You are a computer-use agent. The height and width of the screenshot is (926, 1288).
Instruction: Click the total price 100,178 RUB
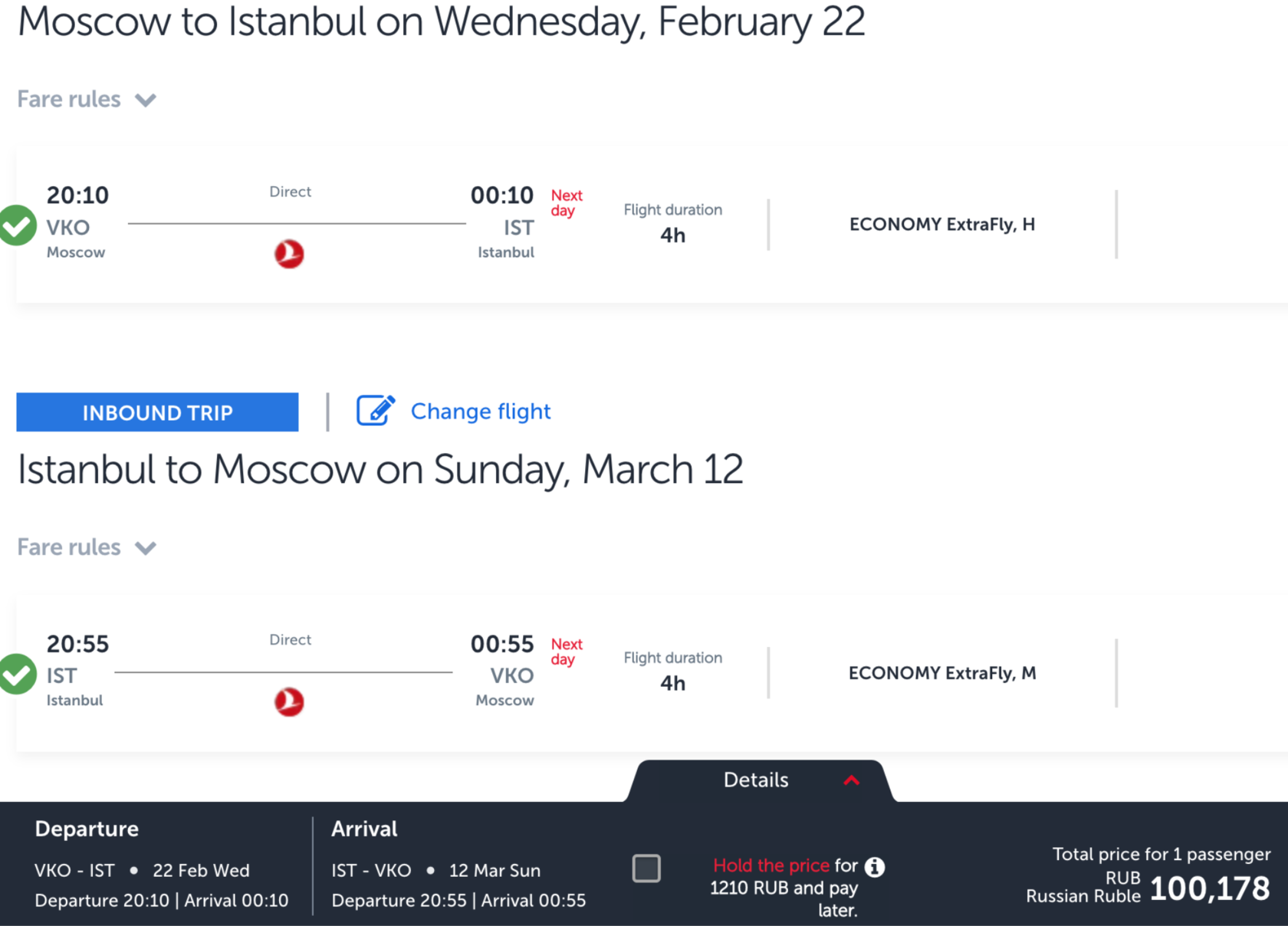point(1209,889)
